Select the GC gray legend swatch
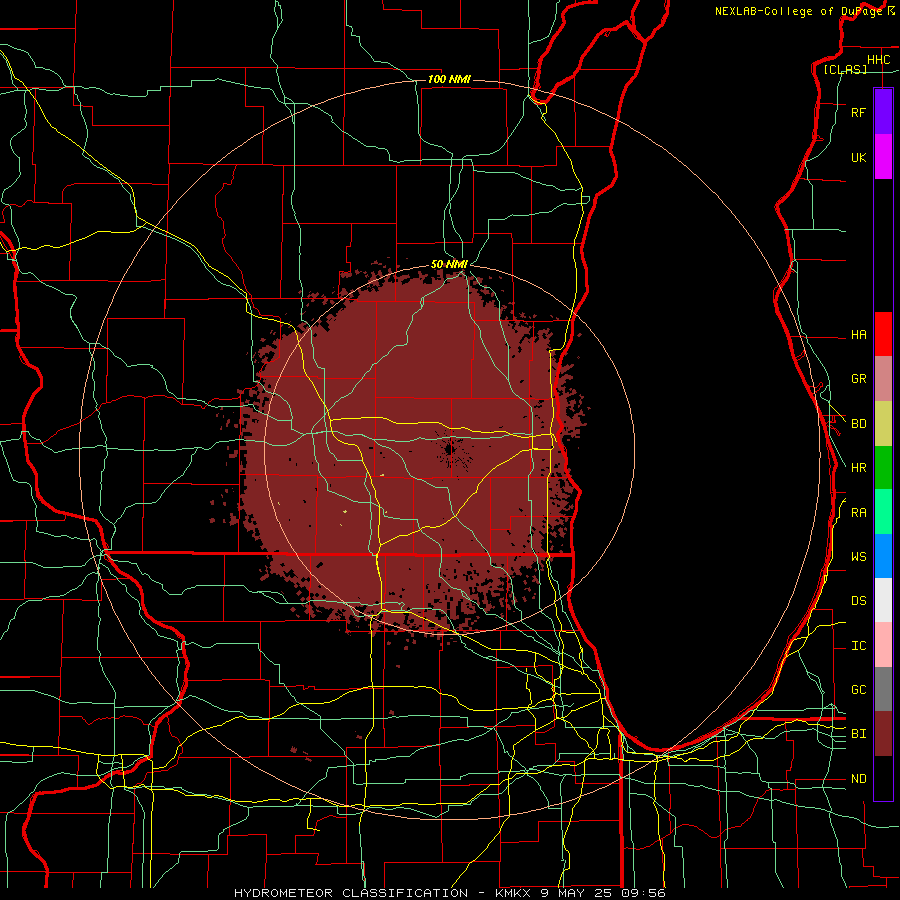The width and height of the screenshot is (900, 900). tap(883, 689)
